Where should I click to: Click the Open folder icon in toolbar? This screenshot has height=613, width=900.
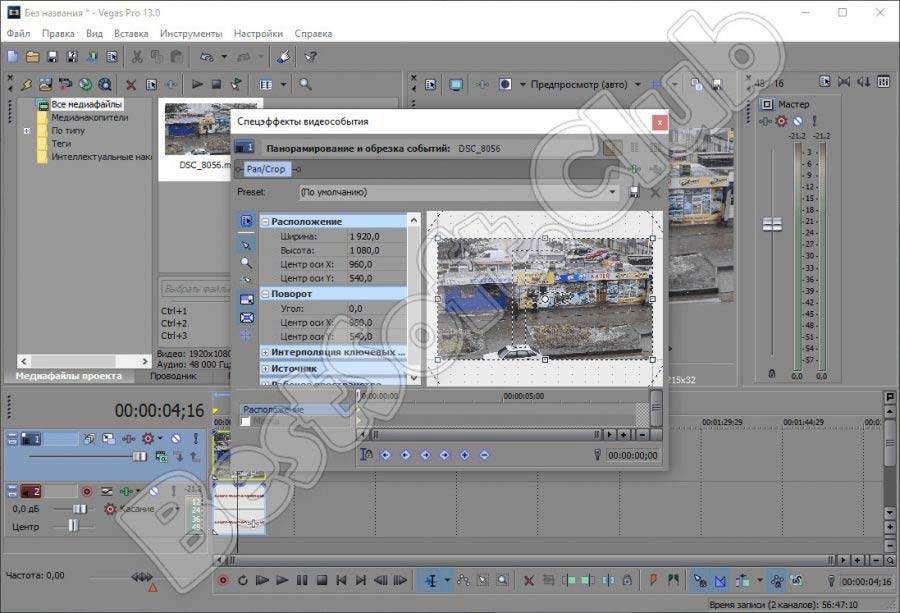pos(32,57)
